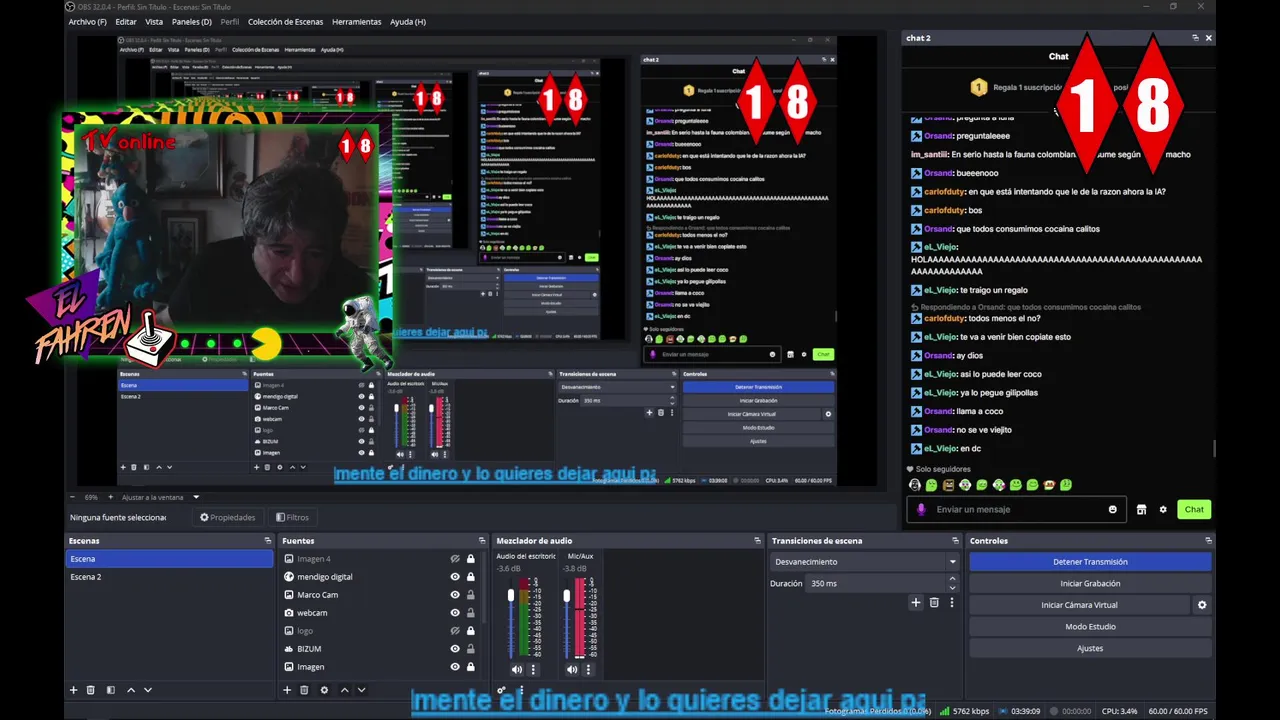Image resolution: width=1280 pixels, height=720 pixels.
Task: Open Desvanecimiento transition dropdown
Action: [865, 562]
